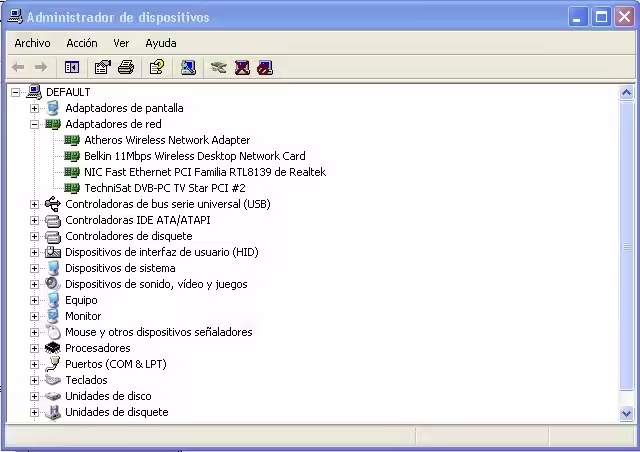Click Adaptadores de pantalla display icon
Screen dimensions: 640x452
(53, 108)
